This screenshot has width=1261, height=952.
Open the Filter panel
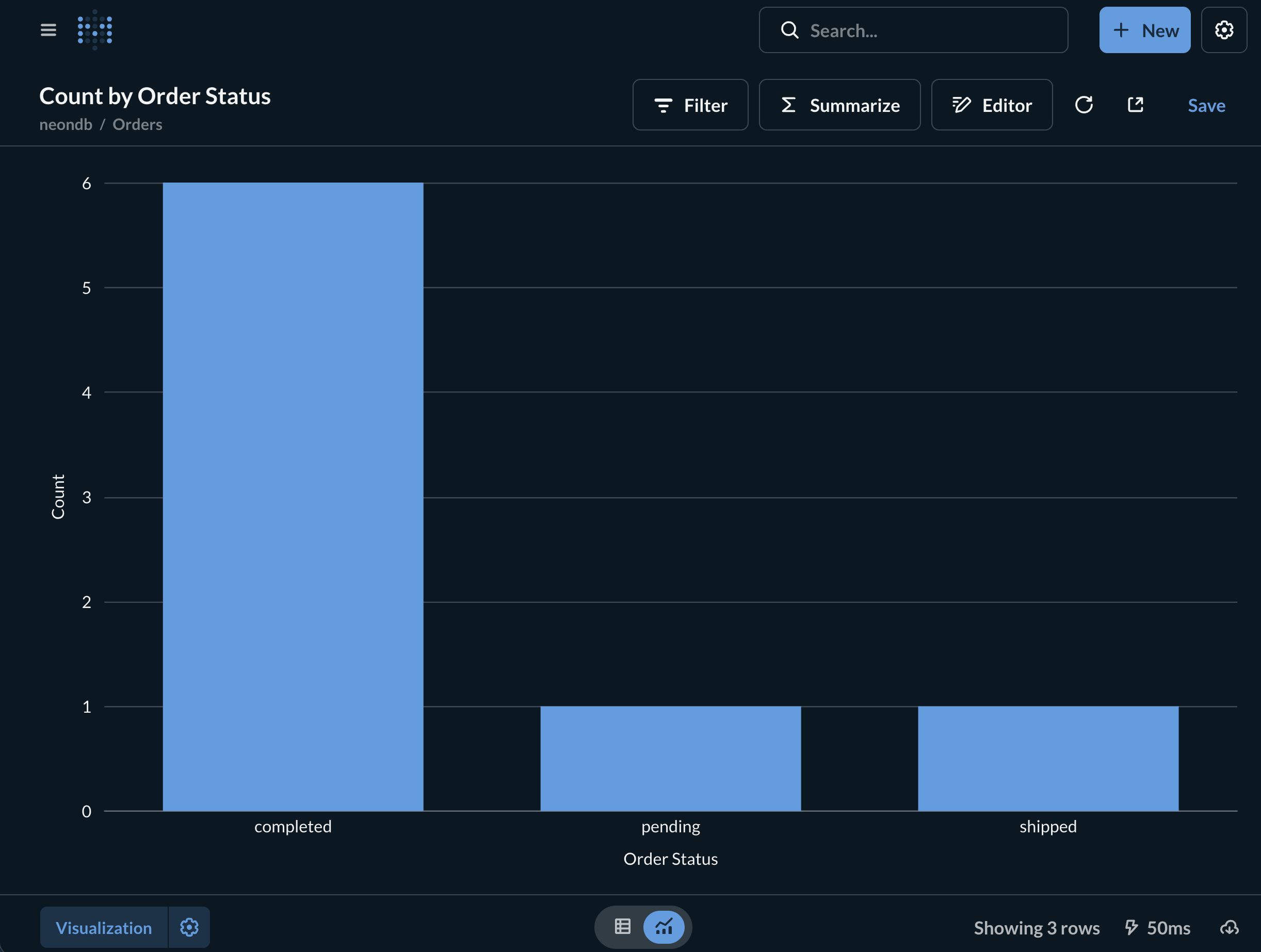click(690, 105)
